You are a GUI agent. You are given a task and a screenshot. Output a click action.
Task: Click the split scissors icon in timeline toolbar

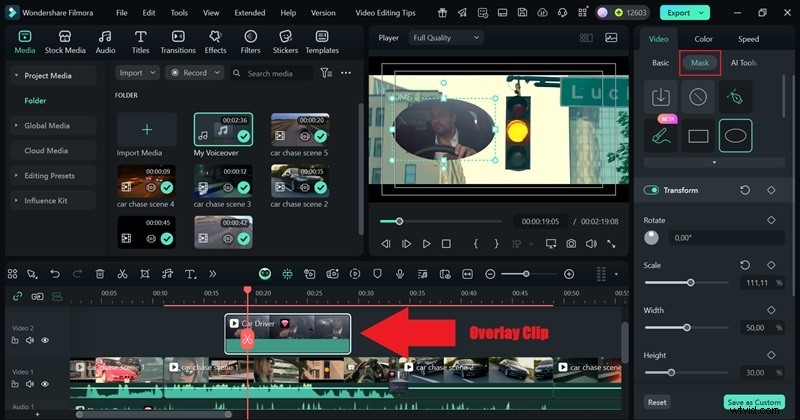coord(122,274)
